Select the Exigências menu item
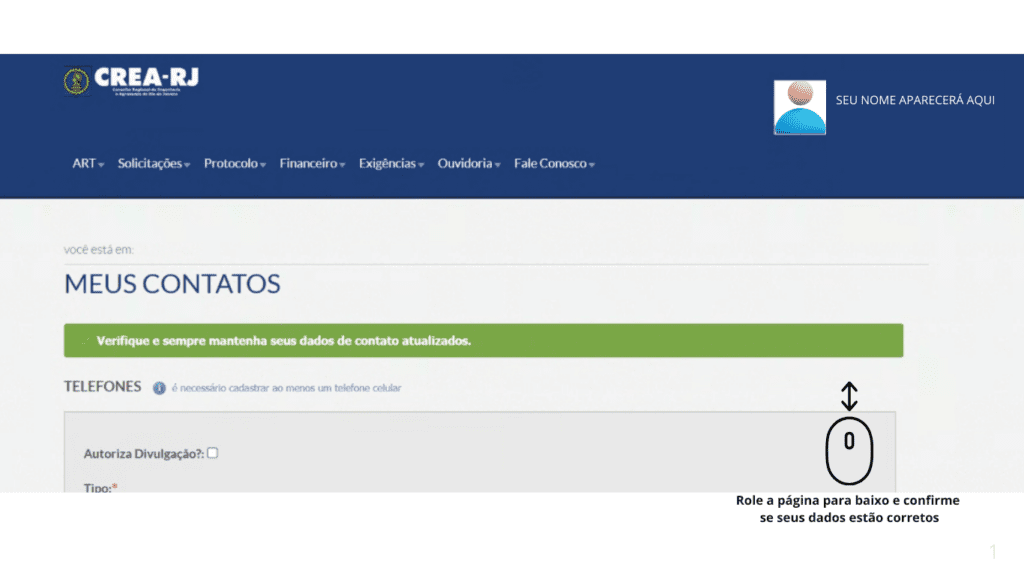Viewport: 1024px width, 576px height. pyautogui.click(x=391, y=164)
